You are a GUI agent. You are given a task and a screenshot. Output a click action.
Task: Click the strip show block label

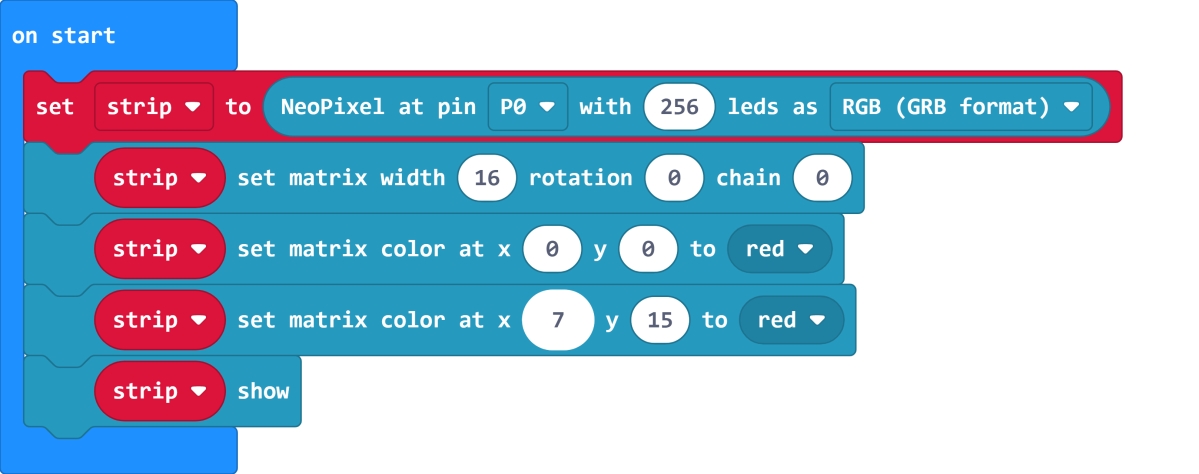coord(263,391)
